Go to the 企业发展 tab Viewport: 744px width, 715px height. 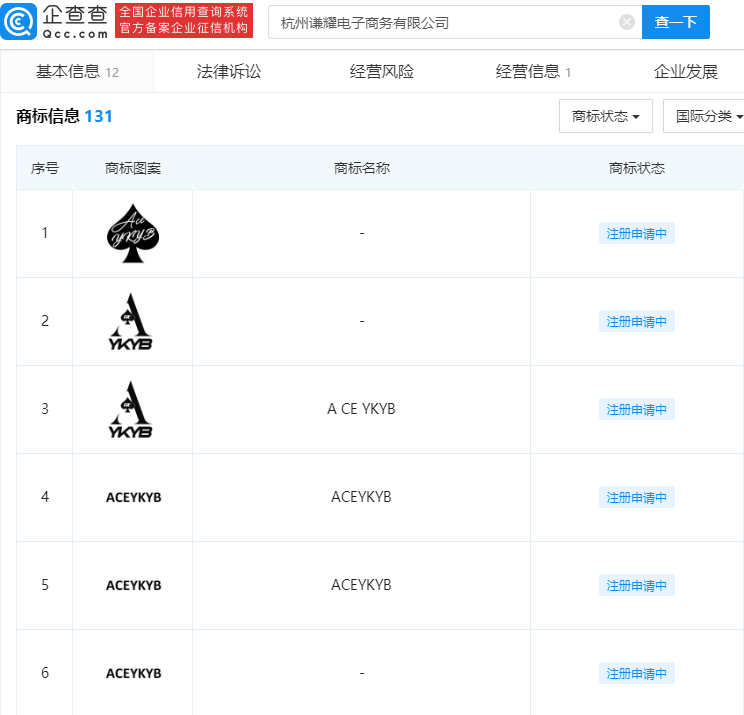tap(686, 72)
